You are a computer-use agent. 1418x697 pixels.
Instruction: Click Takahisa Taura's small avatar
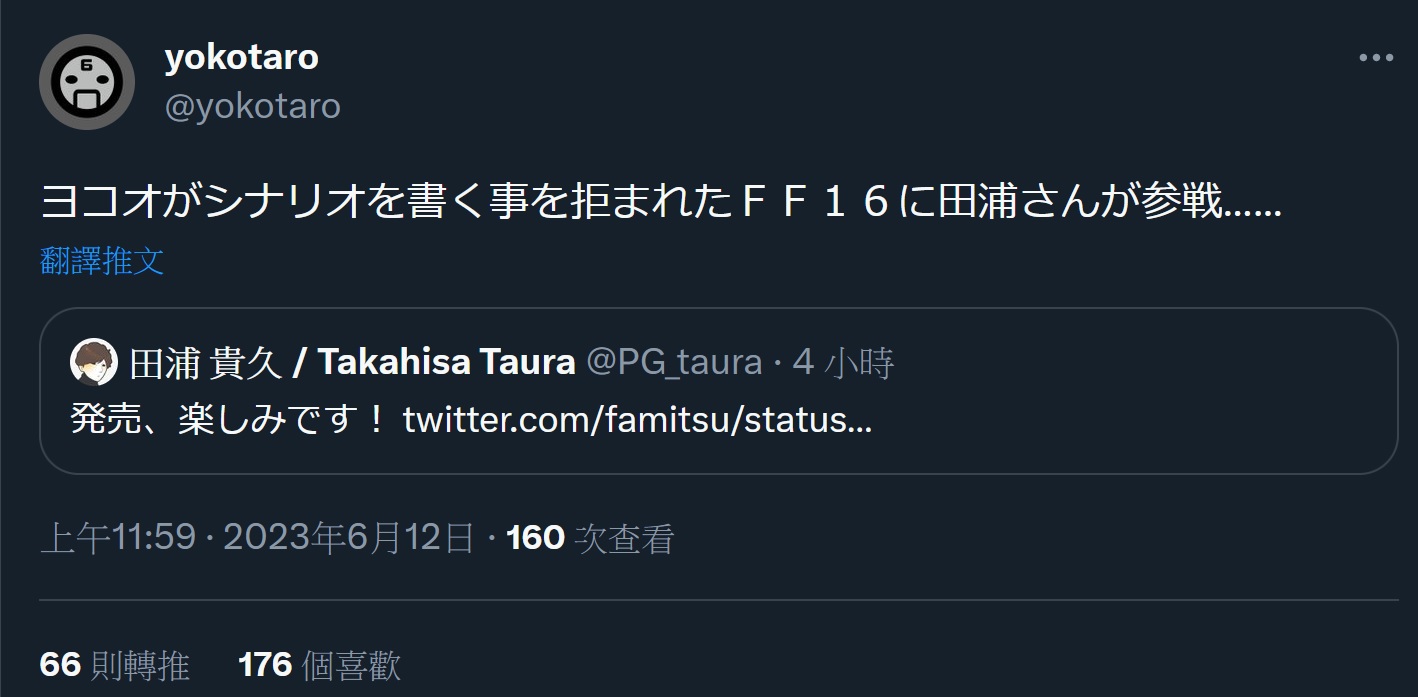point(94,362)
